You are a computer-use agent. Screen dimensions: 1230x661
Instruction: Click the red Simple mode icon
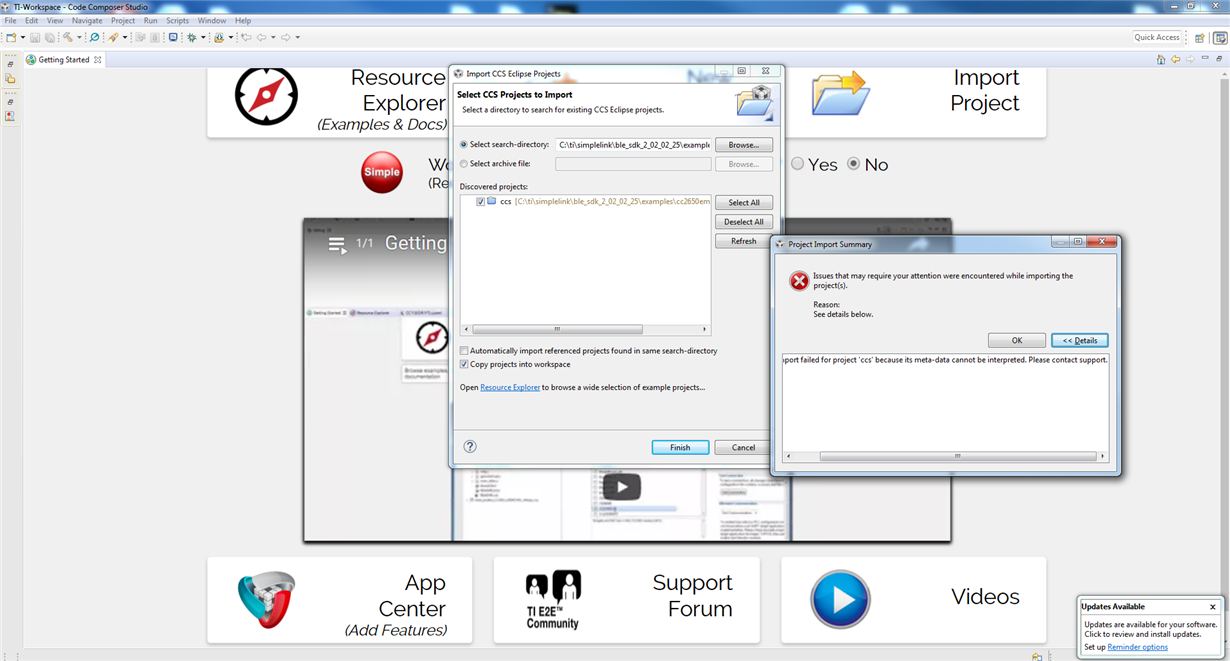[x=382, y=172]
